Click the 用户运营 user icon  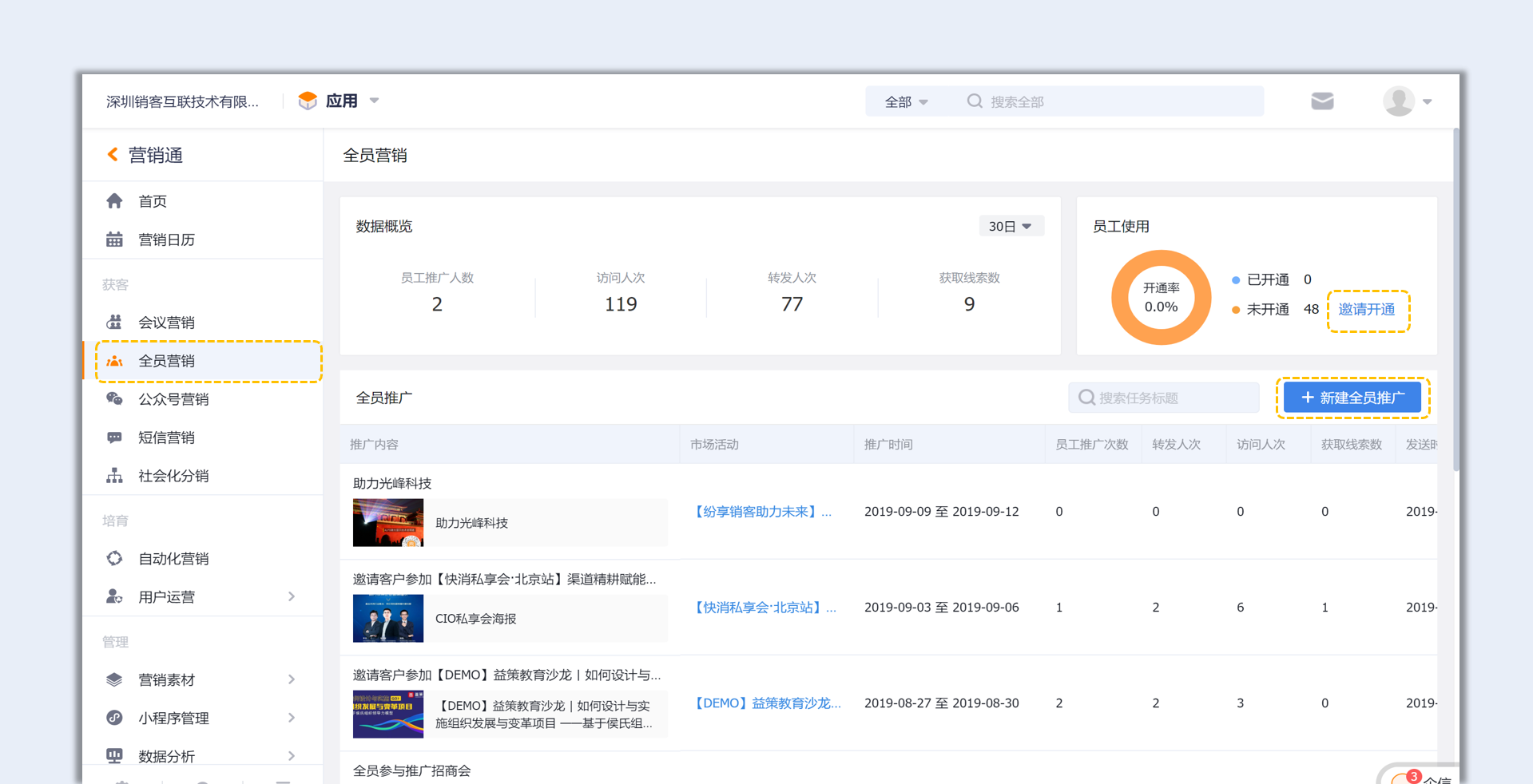pyautogui.click(x=114, y=596)
